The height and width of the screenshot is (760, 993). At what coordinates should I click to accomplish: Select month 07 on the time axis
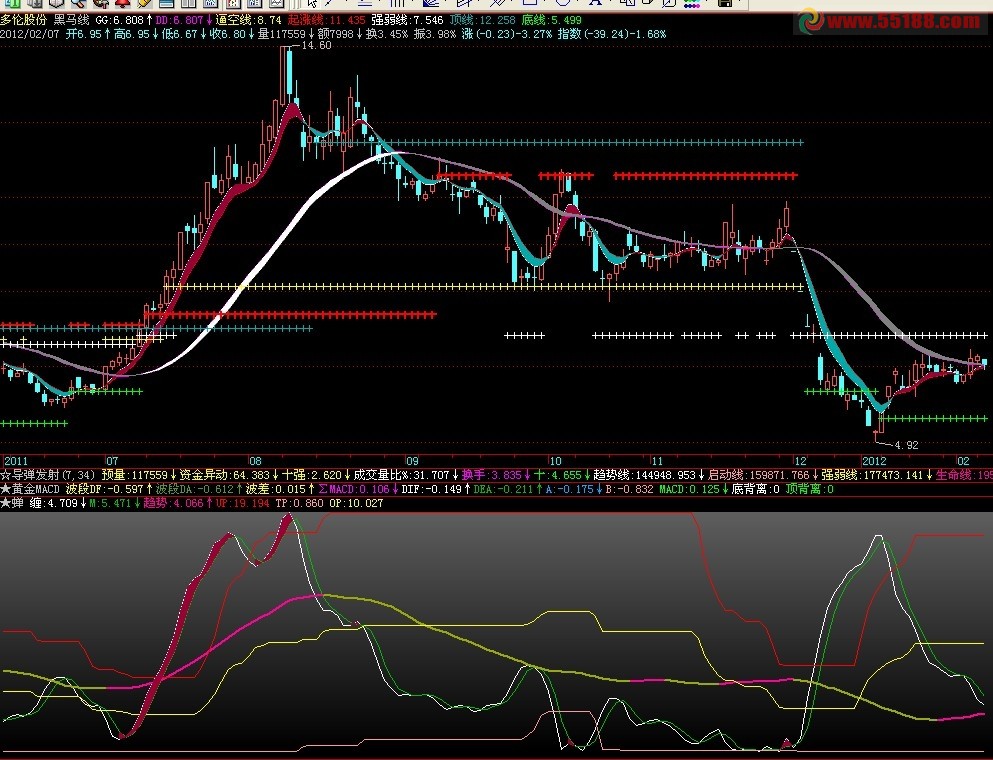tap(111, 461)
